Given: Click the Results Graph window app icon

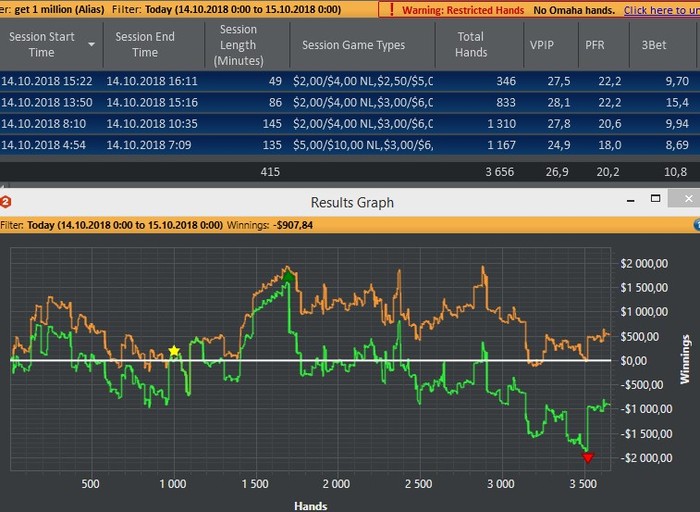Looking at the screenshot, I should point(5,202).
